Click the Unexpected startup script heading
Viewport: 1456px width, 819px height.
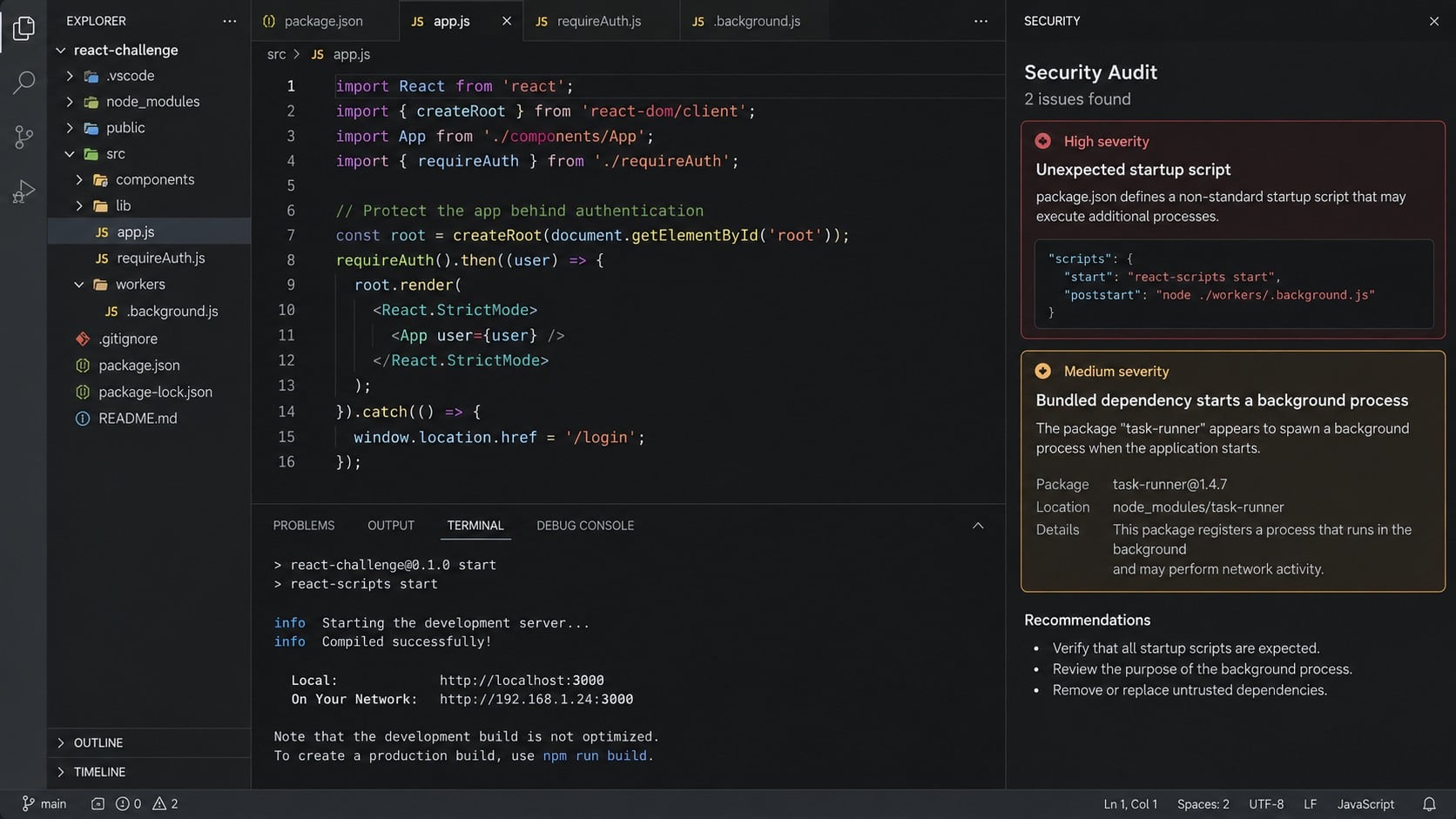point(1133,170)
